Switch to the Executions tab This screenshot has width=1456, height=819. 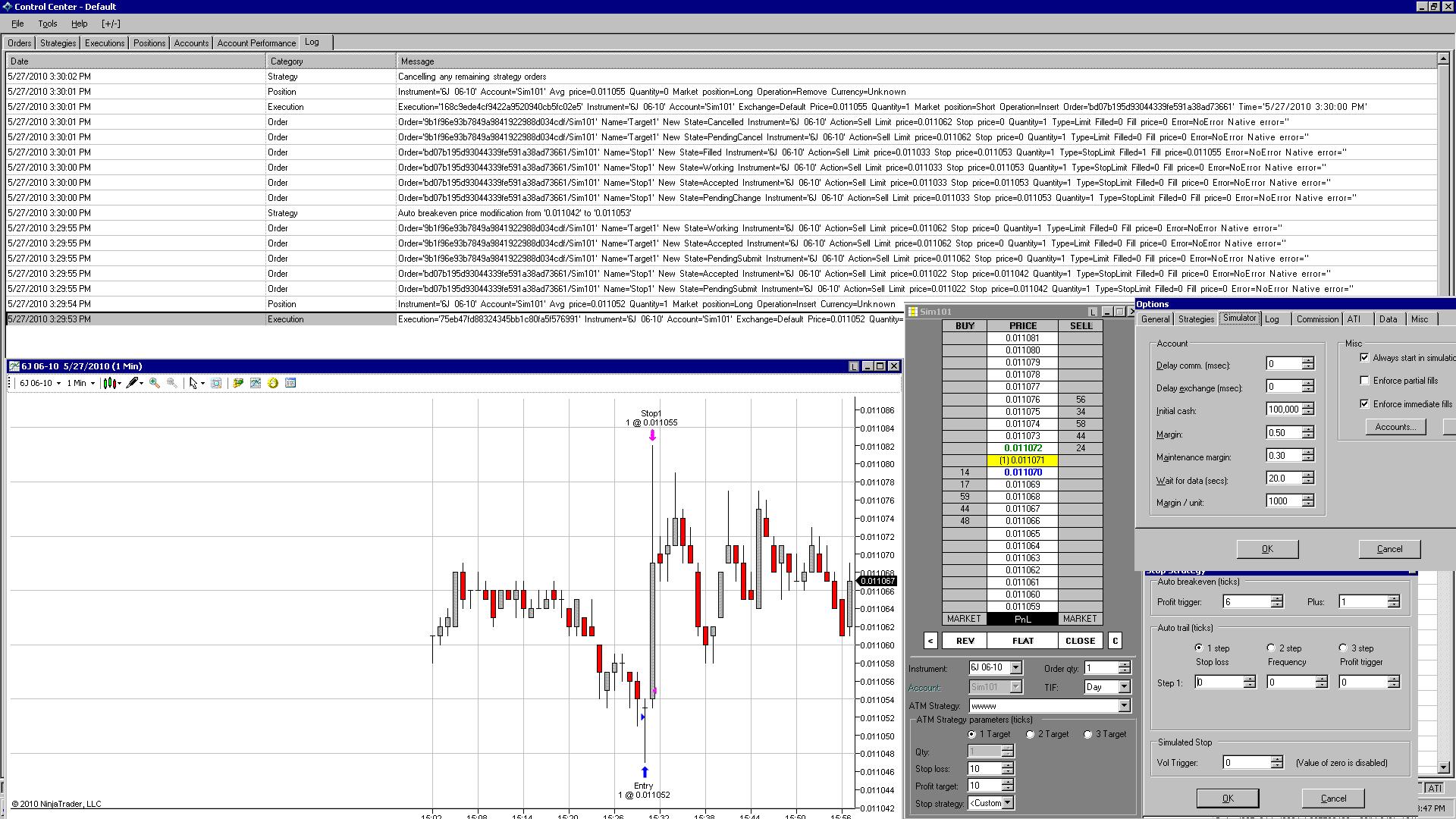[x=105, y=43]
